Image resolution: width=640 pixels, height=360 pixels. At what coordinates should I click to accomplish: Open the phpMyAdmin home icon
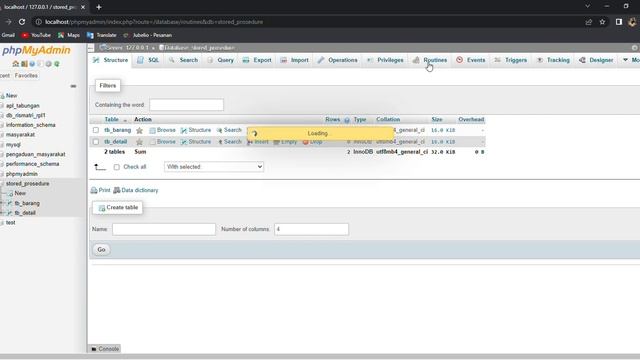(16, 64)
